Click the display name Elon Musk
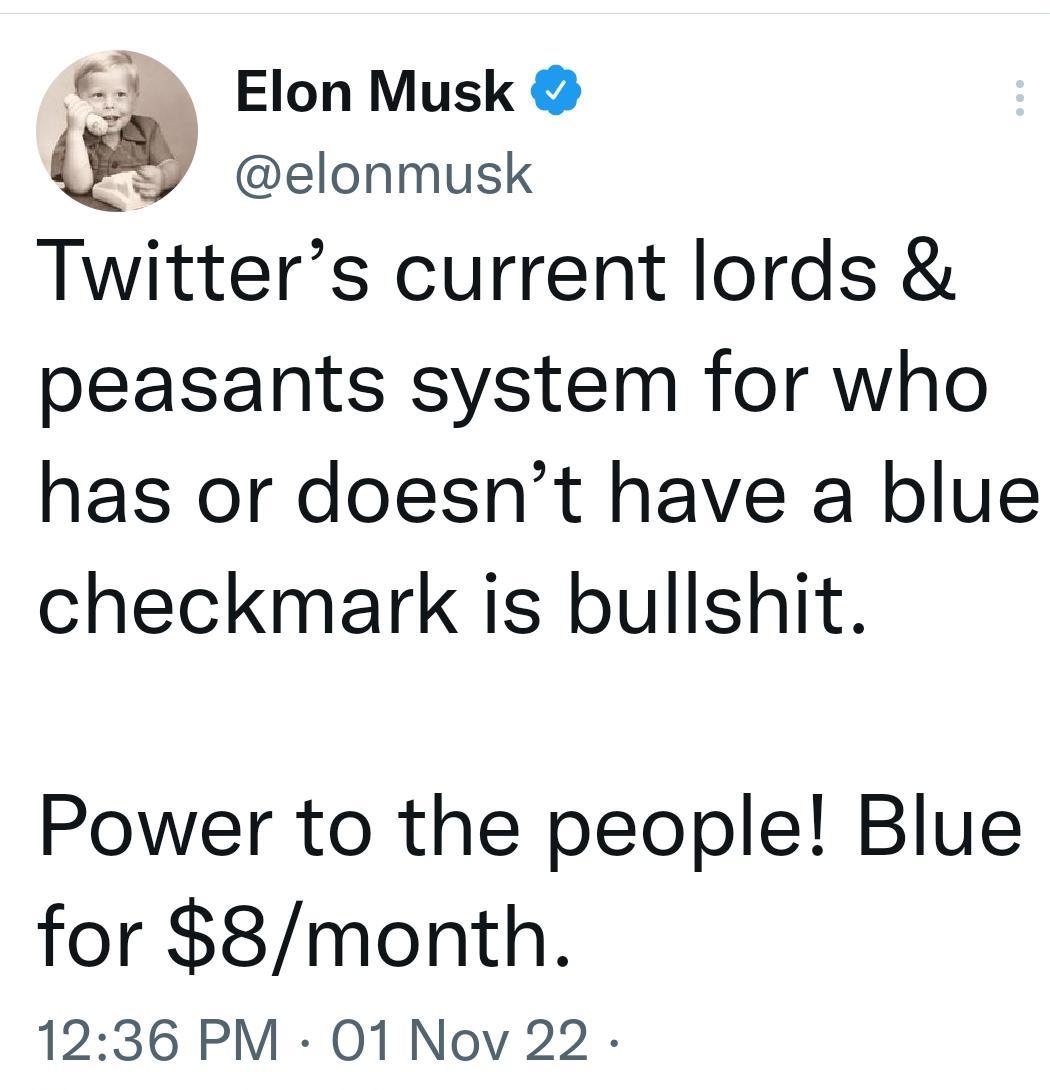This screenshot has height=1090, width=1050. pos(374,93)
